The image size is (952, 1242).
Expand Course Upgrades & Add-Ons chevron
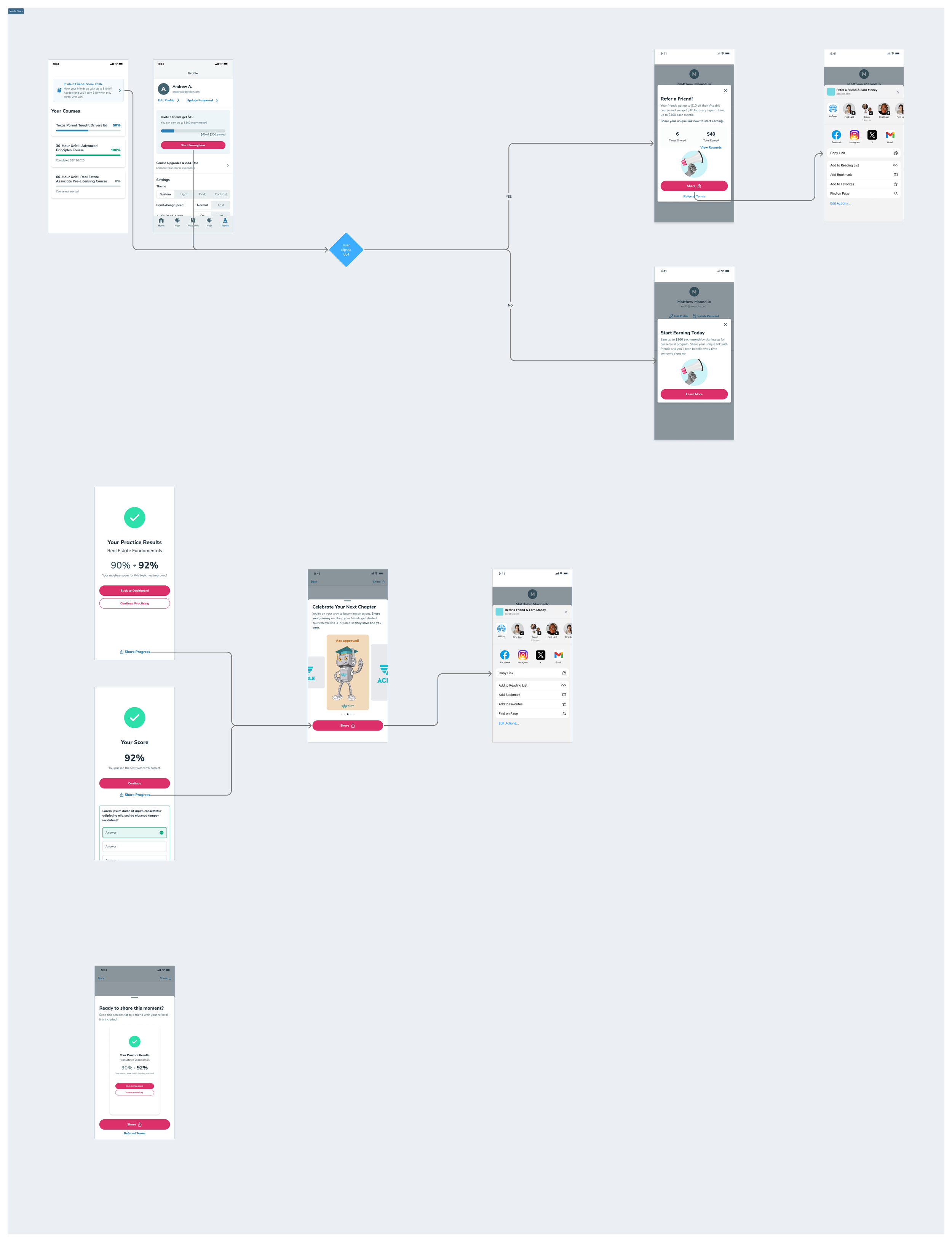click(x=228, y=165)
